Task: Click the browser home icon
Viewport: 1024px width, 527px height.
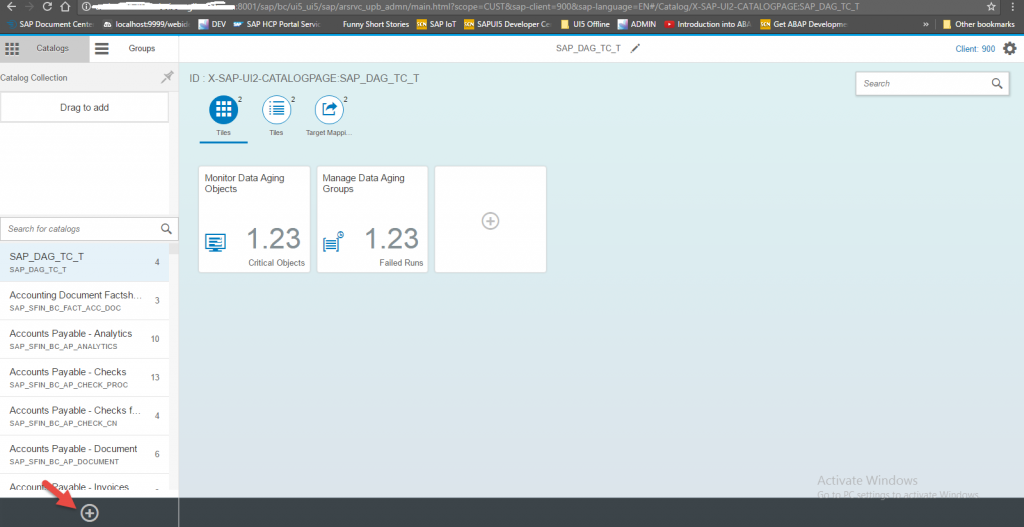Action: tap(65, 7)
